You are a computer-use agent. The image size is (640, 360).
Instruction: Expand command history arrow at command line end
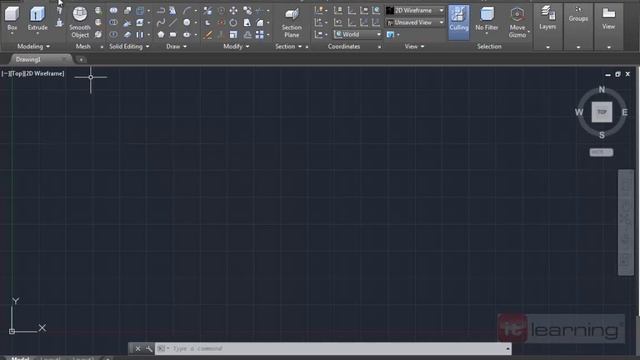(508, 349)
